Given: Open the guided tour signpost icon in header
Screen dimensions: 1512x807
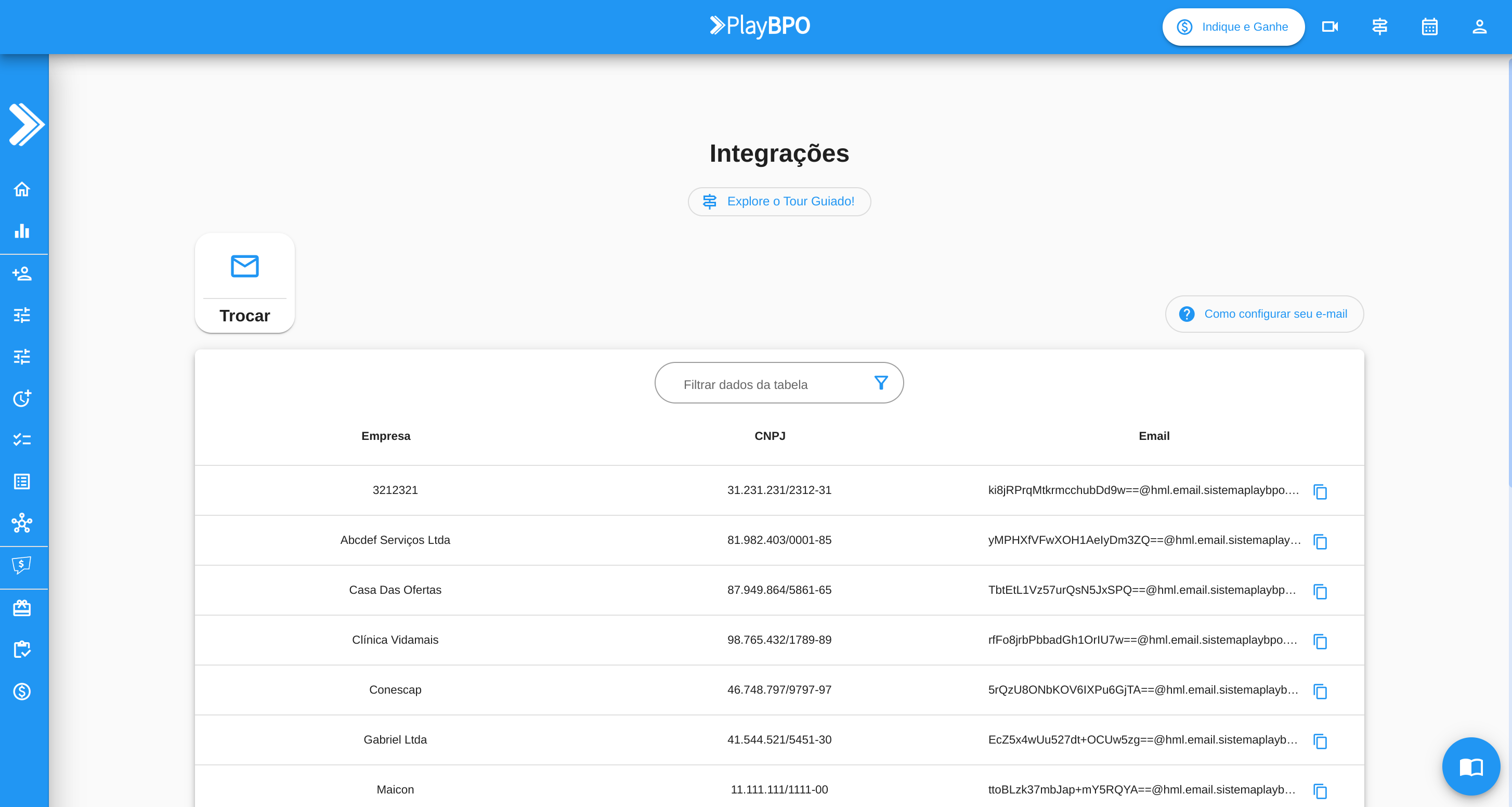Looking at the screenshot, I should click(1380, 27).
